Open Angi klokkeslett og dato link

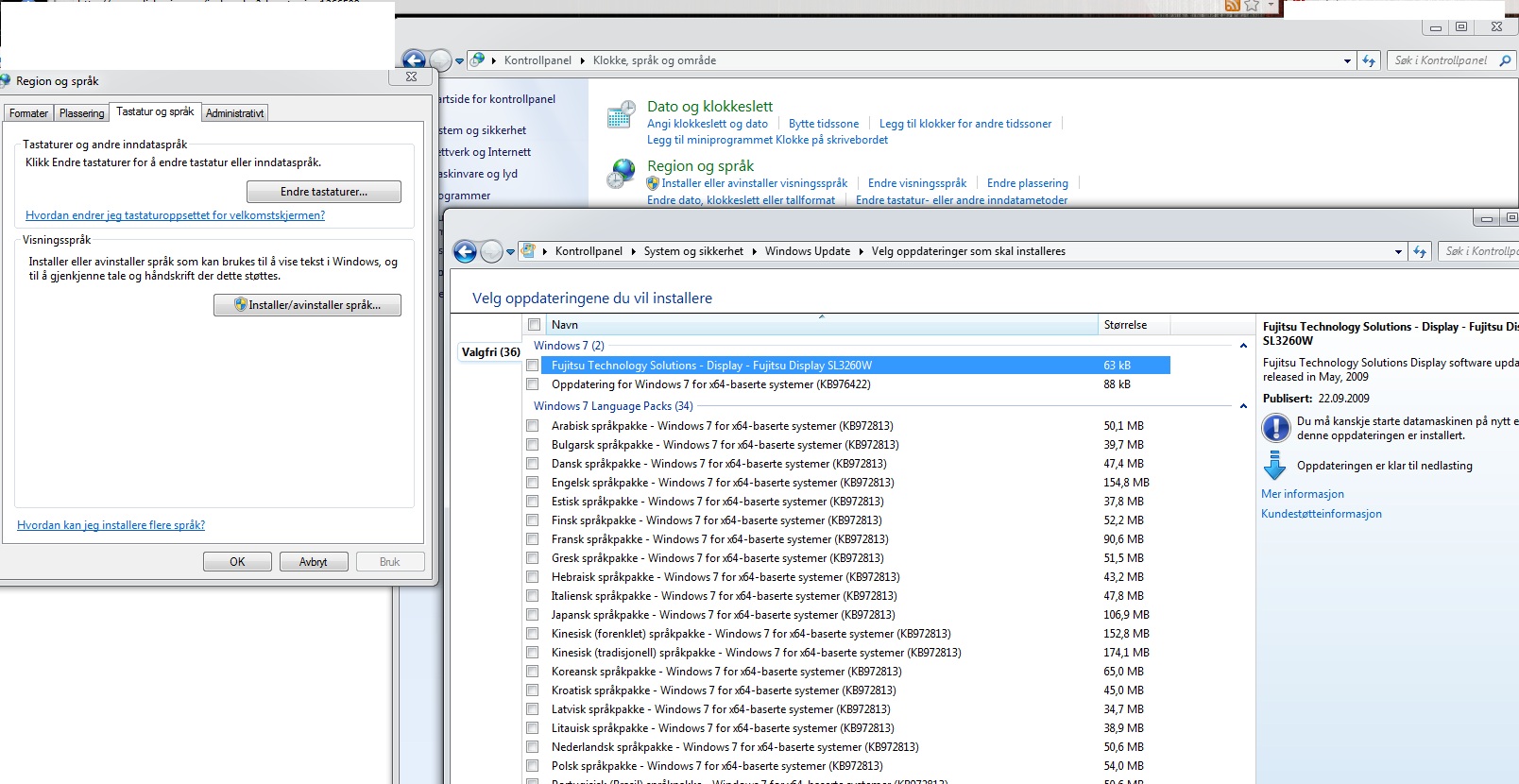click(708, 124)
